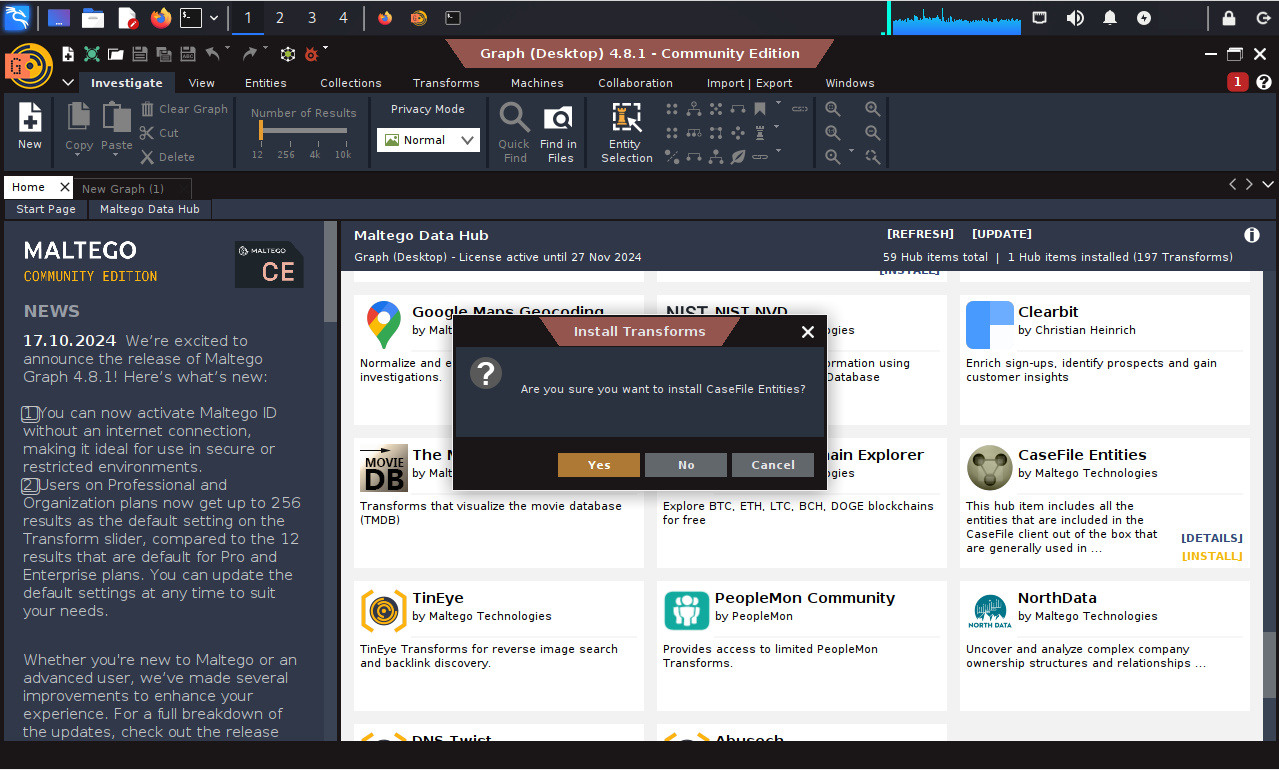Click the Quick Find magnifier icon

[x=514, y=119]
